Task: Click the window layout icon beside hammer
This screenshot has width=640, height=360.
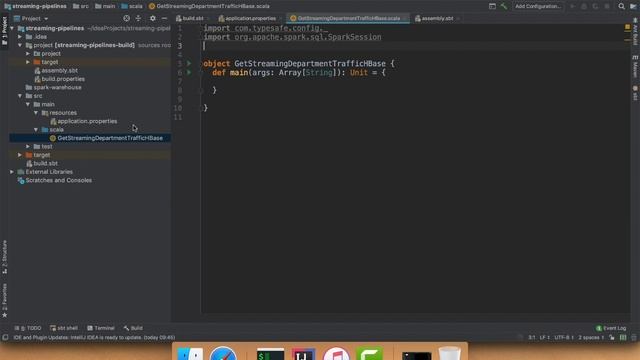Action: click(x=492, y=6)
